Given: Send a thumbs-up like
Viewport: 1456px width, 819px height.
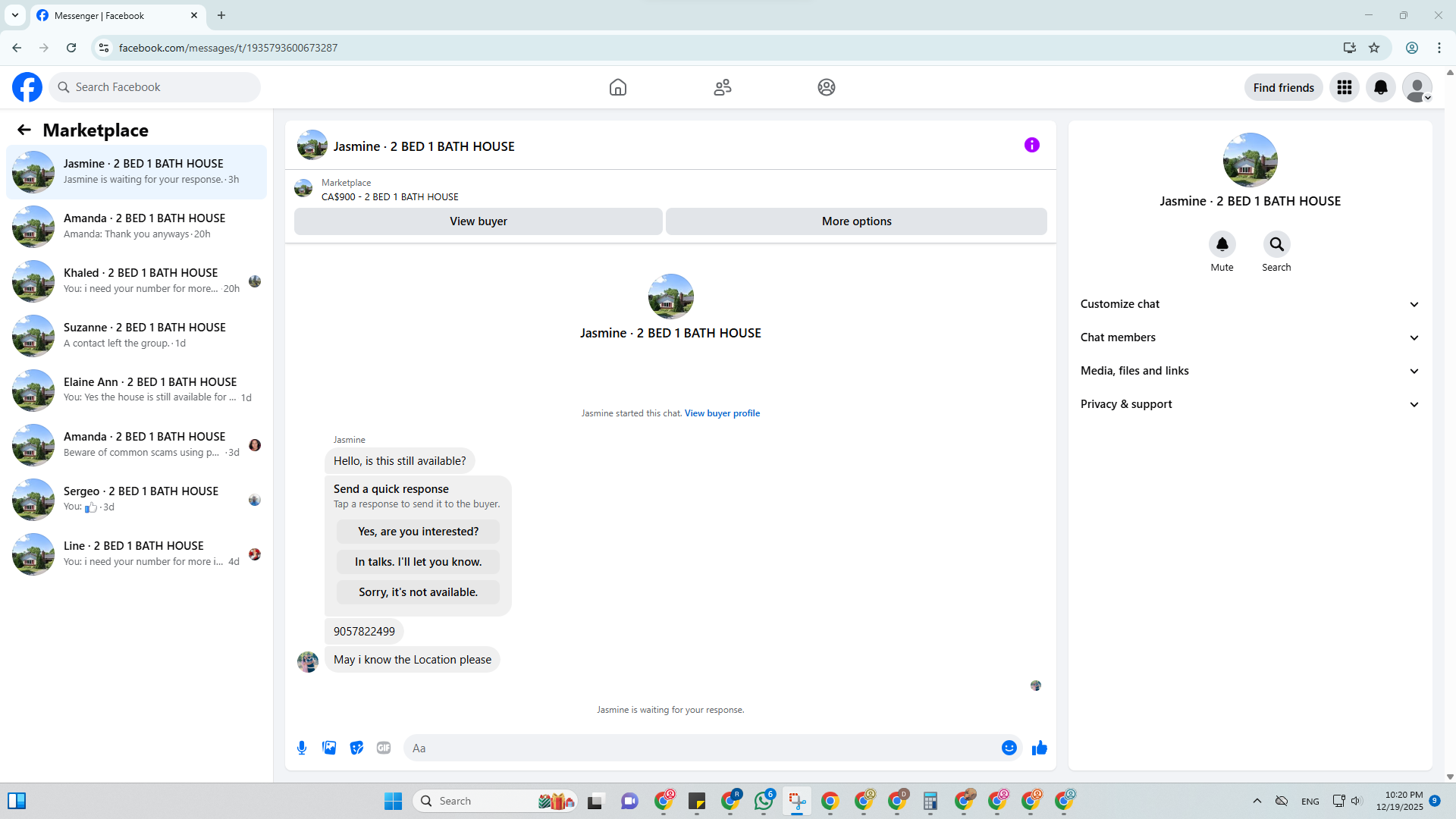Looking at the screenshot, I should click(x=1039, y=748).
